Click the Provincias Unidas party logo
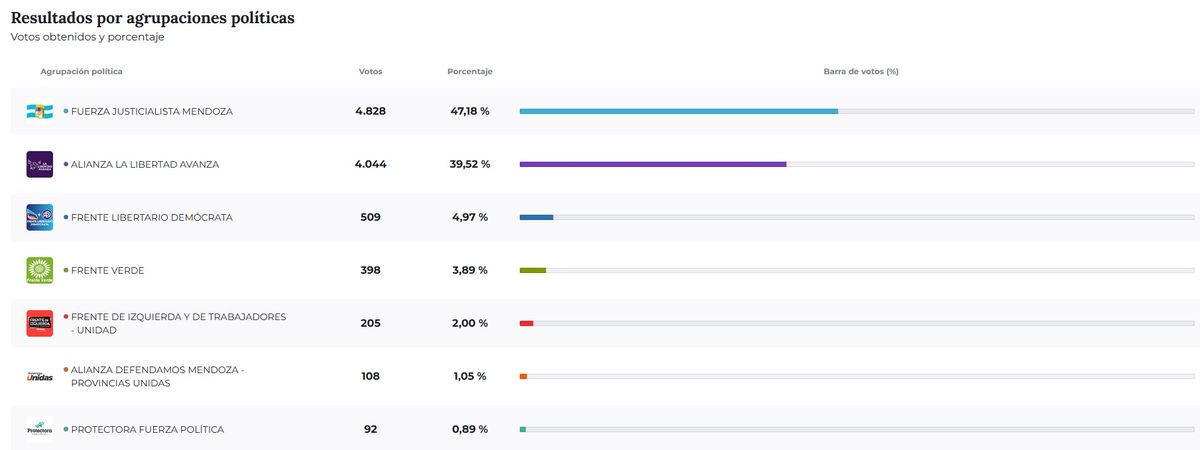Image resolution: width=1200 pixels, height=450 pixels. click(x=39, y=376)
